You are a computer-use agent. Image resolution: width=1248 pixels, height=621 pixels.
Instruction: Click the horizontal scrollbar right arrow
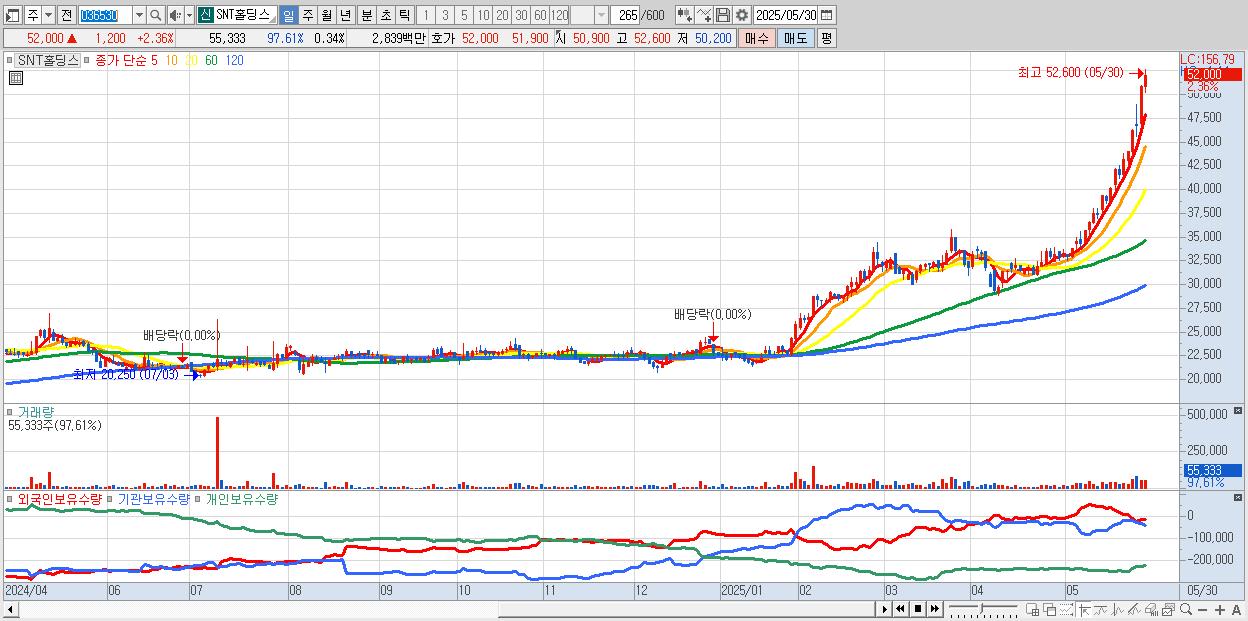pyautogui.click(x=884, y=609)
